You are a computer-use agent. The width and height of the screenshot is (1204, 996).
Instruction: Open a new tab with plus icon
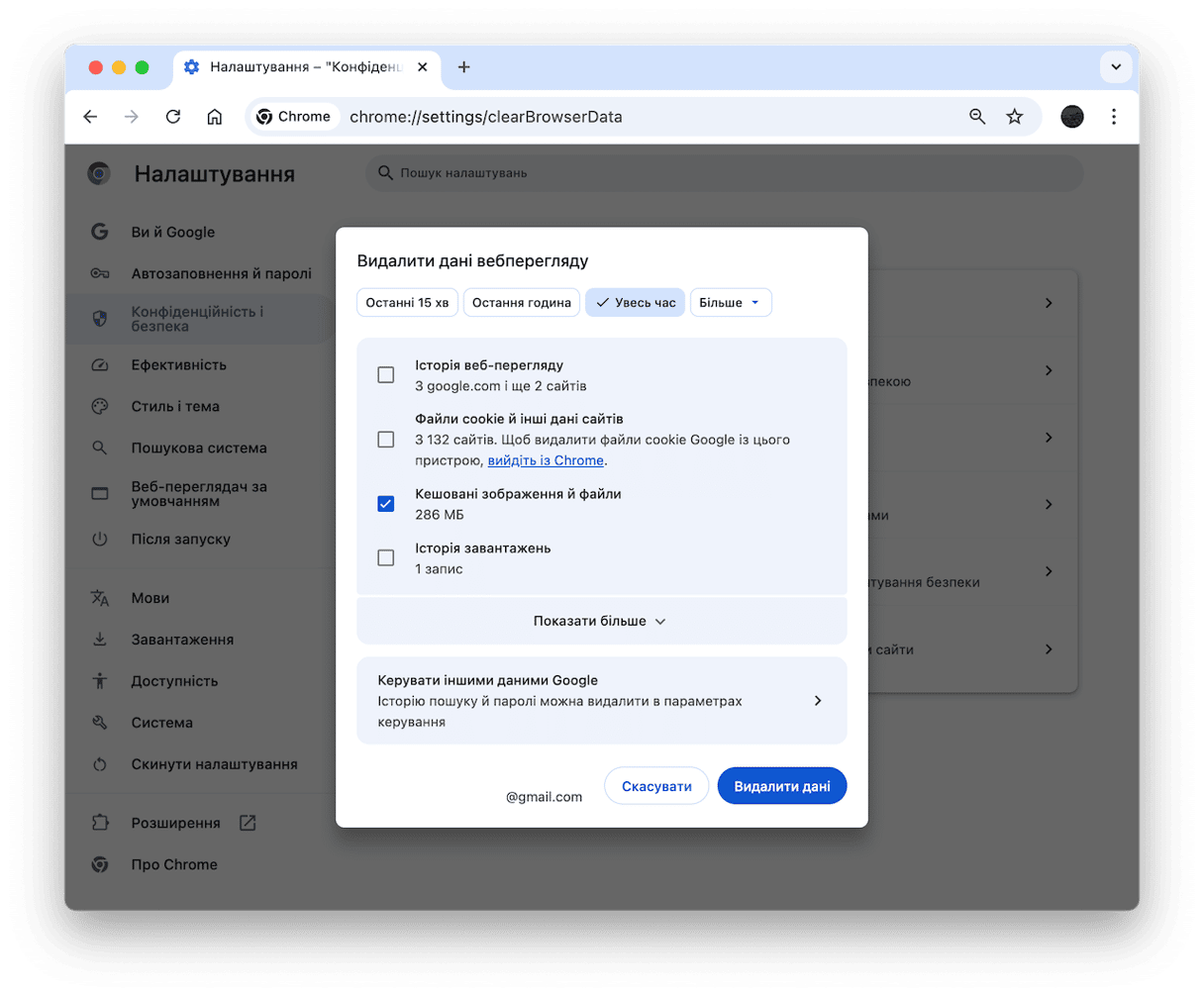tap(463, 67)
